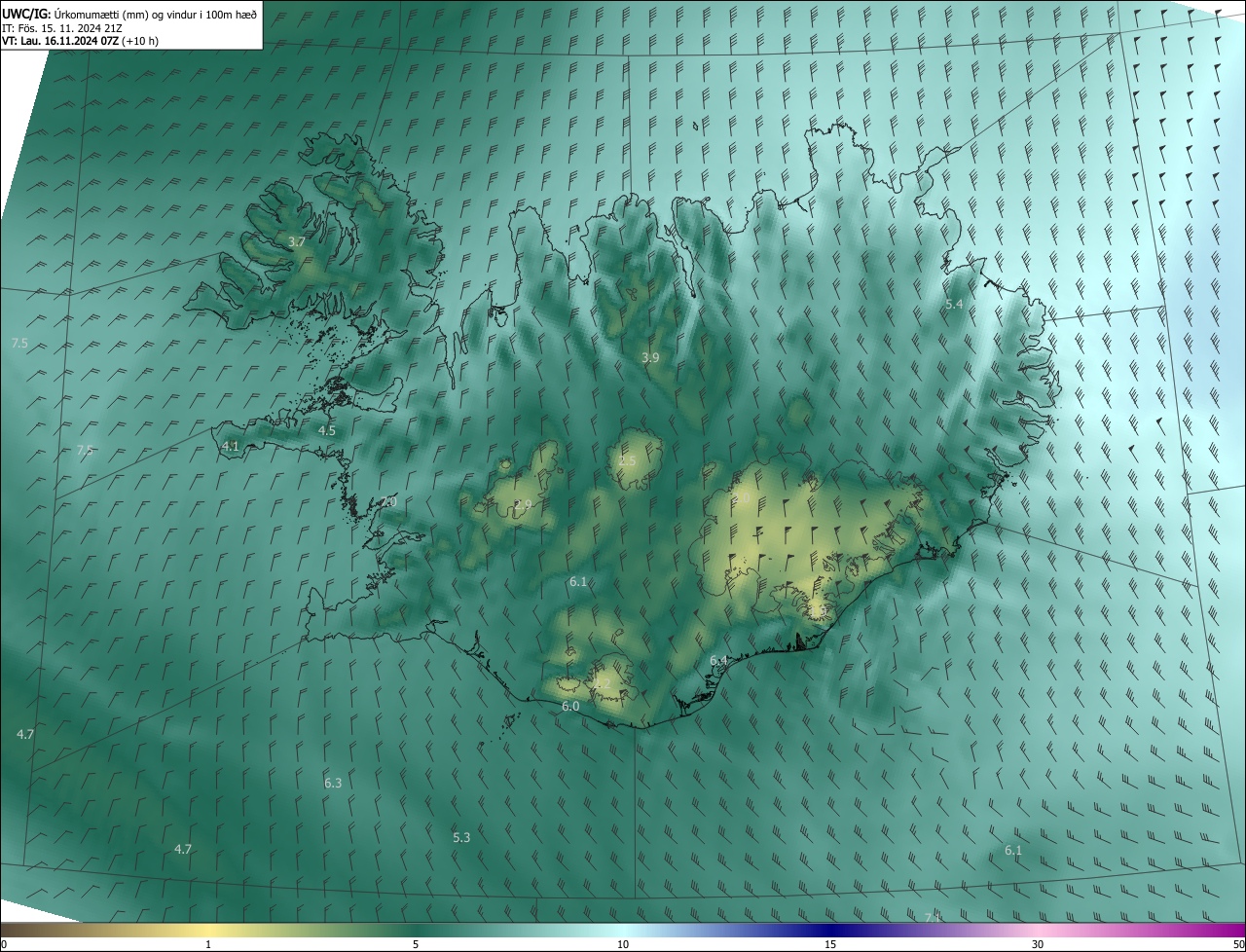
Task: Click the 2.2 value on the southern glacier
Action: [x=602, y=684]
